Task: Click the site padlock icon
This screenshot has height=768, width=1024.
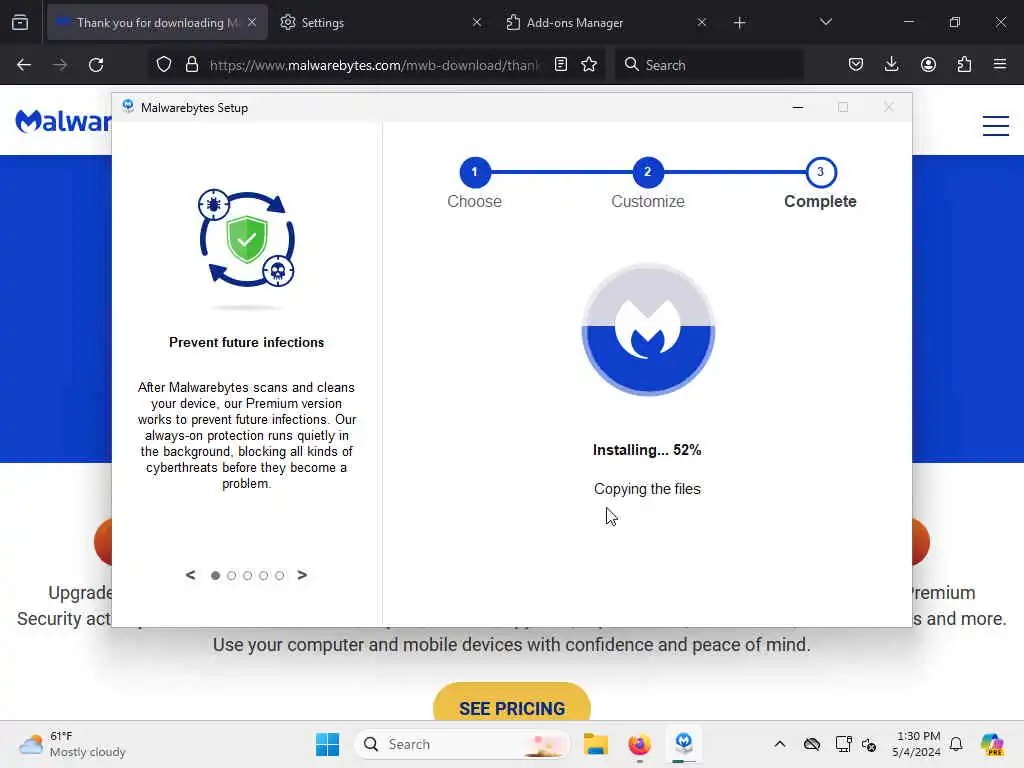Action: [x=191, y=65]
